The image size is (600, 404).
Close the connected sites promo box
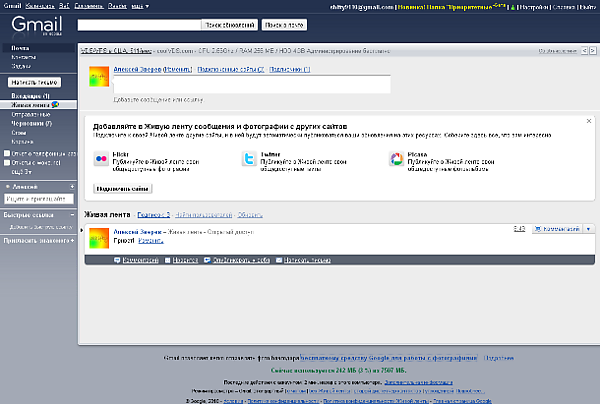click(589, 121)
